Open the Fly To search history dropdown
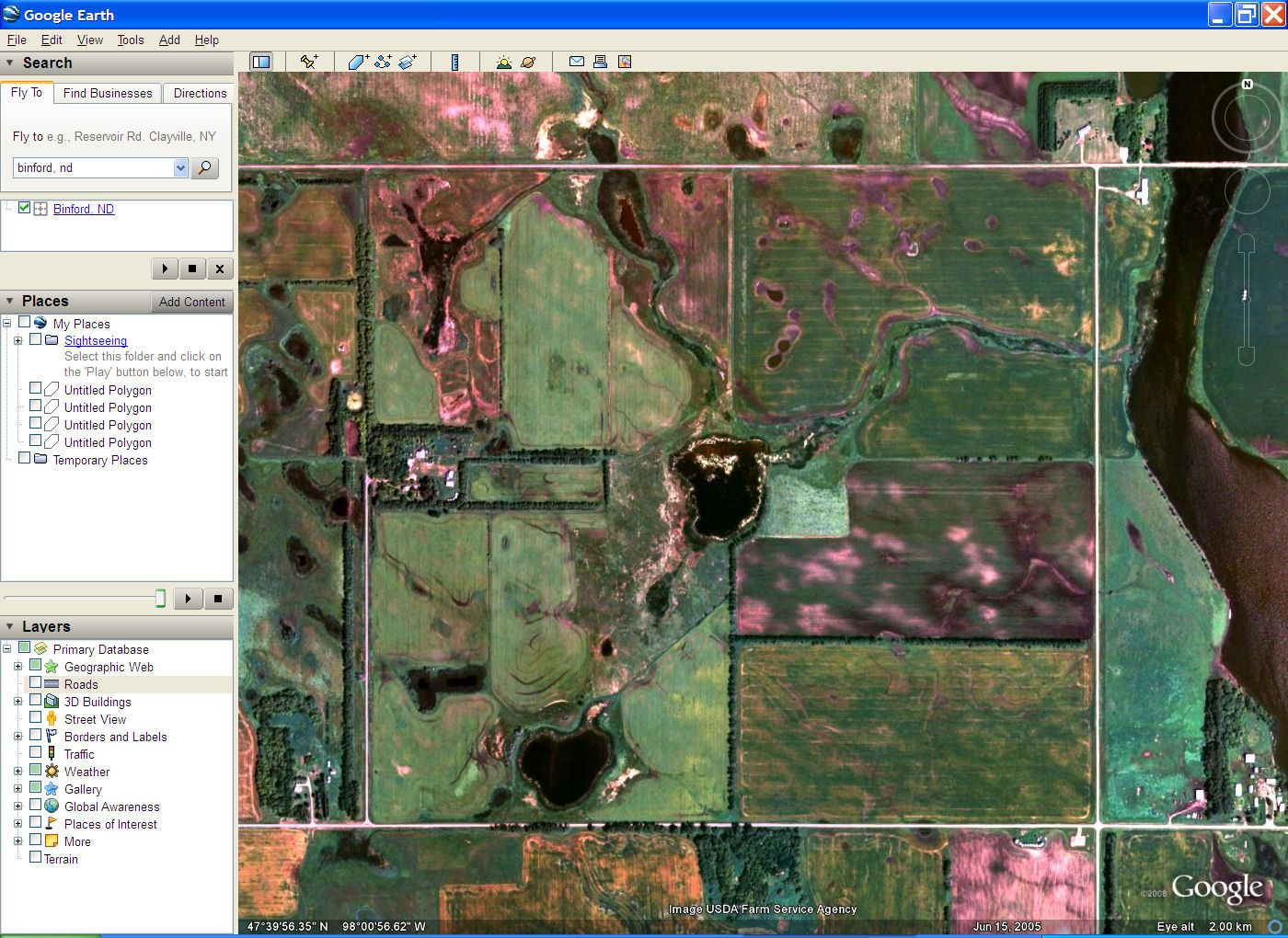 coord(180,167)
